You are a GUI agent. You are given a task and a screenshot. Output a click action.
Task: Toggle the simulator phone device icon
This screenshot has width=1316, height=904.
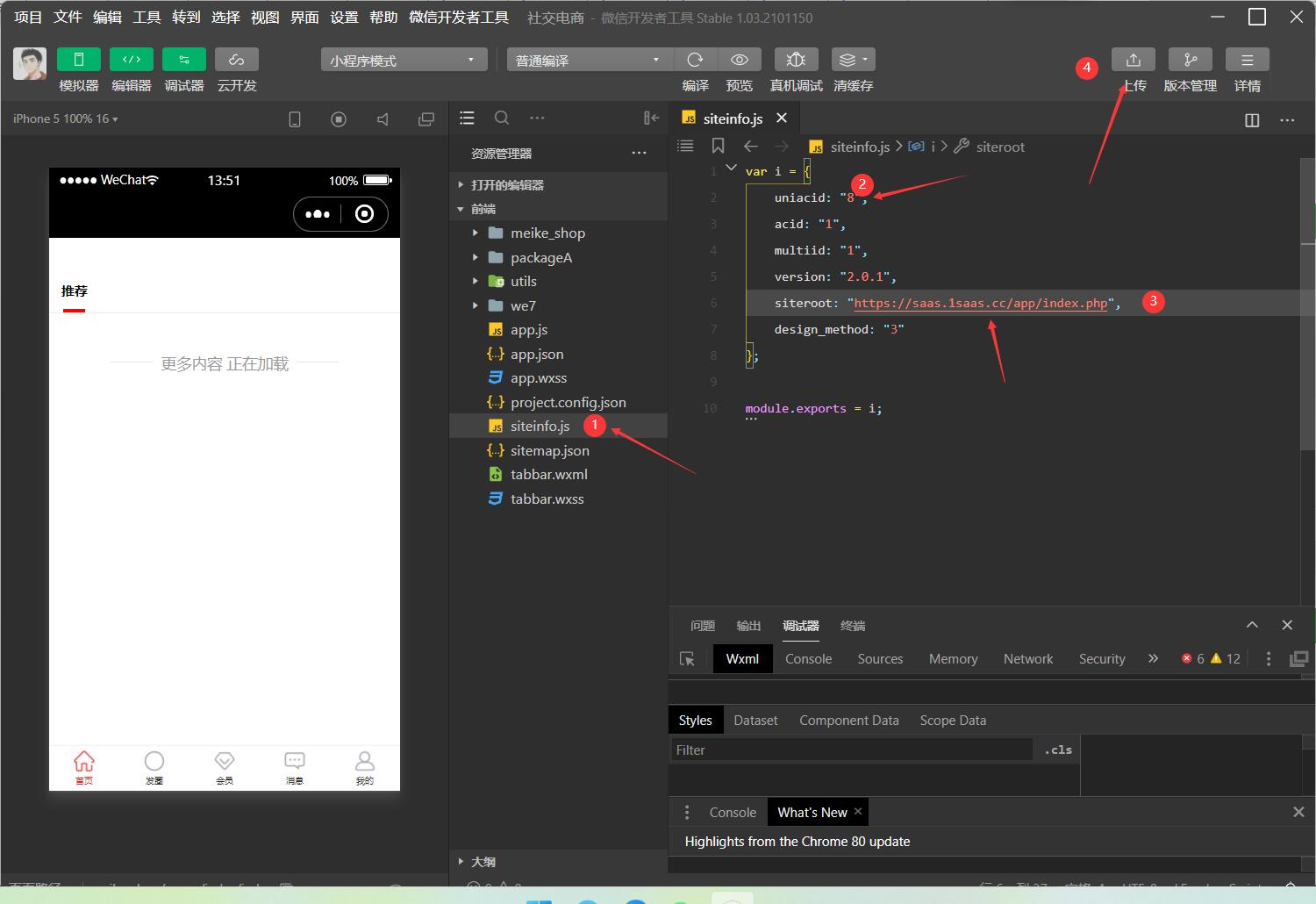click(x=295, y=119)
